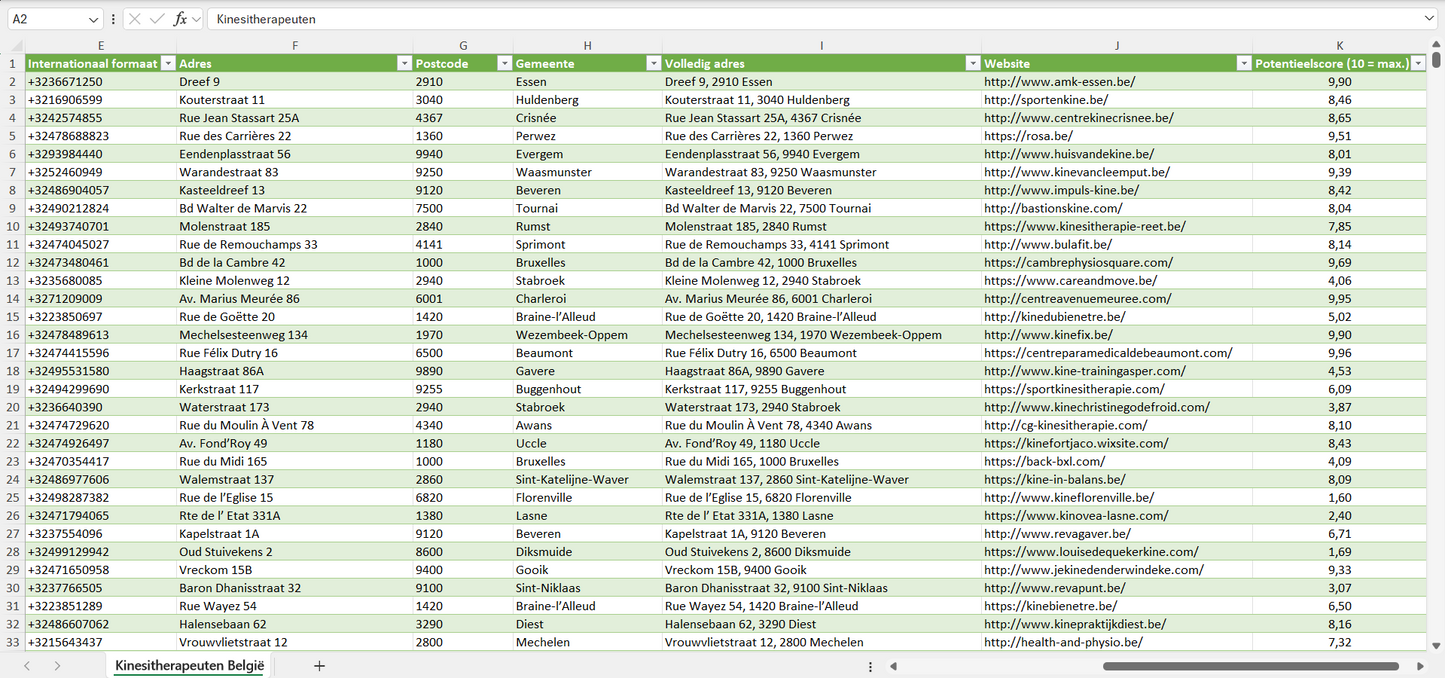Click into the formula bar text field
This screenshot has width=1445, height=678.
[x=800, y=19]
